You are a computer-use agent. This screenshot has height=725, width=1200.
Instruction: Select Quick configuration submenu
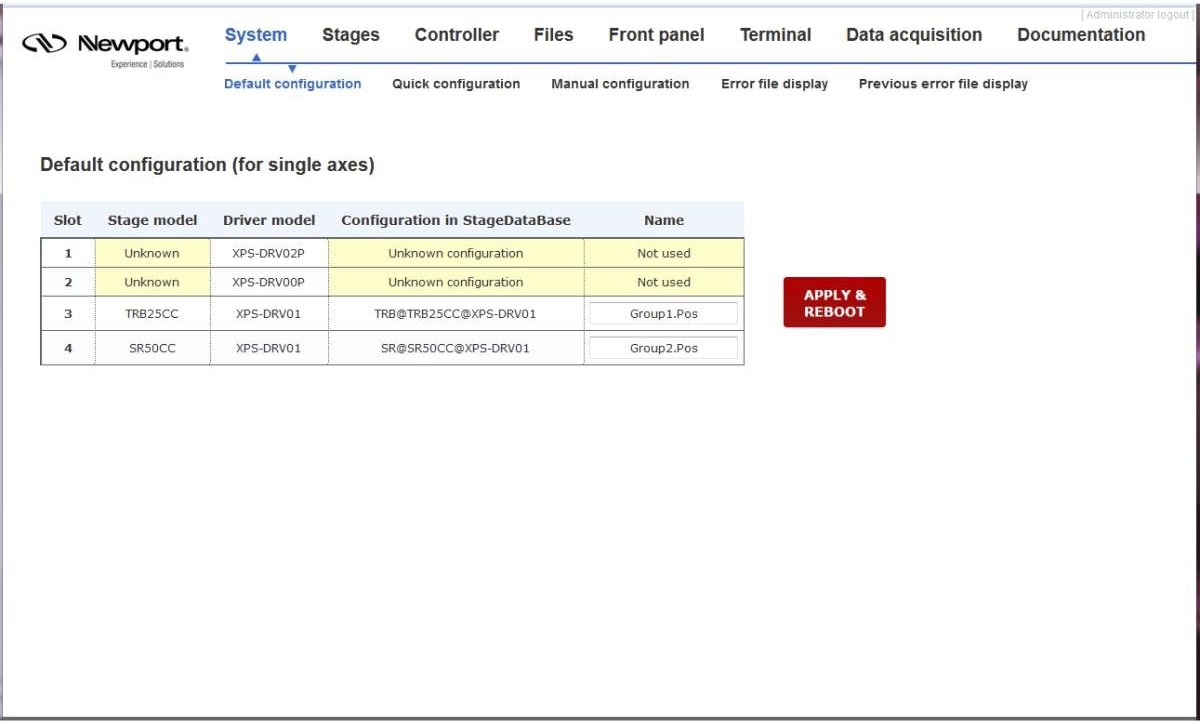click(456, 84)
